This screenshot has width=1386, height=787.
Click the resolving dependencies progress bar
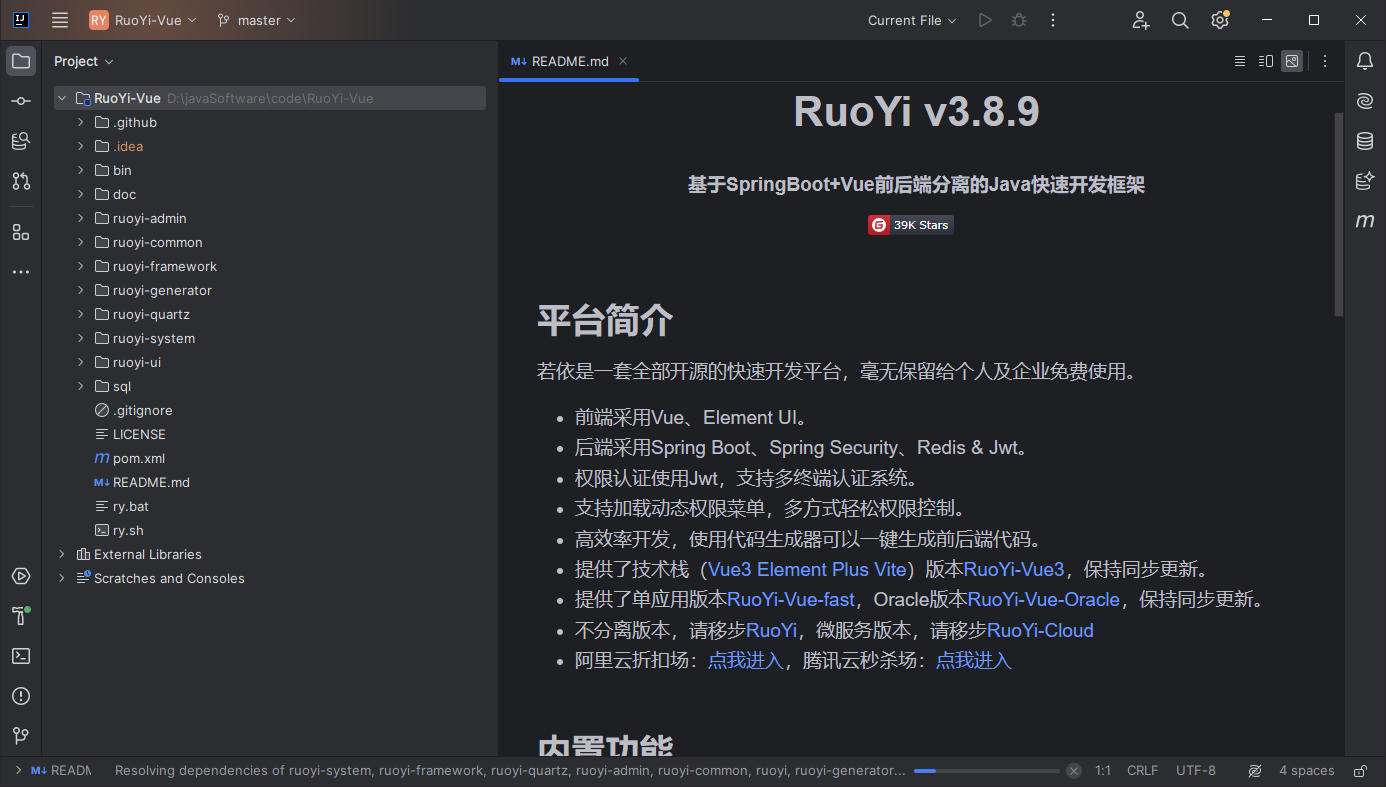(986, 771)
